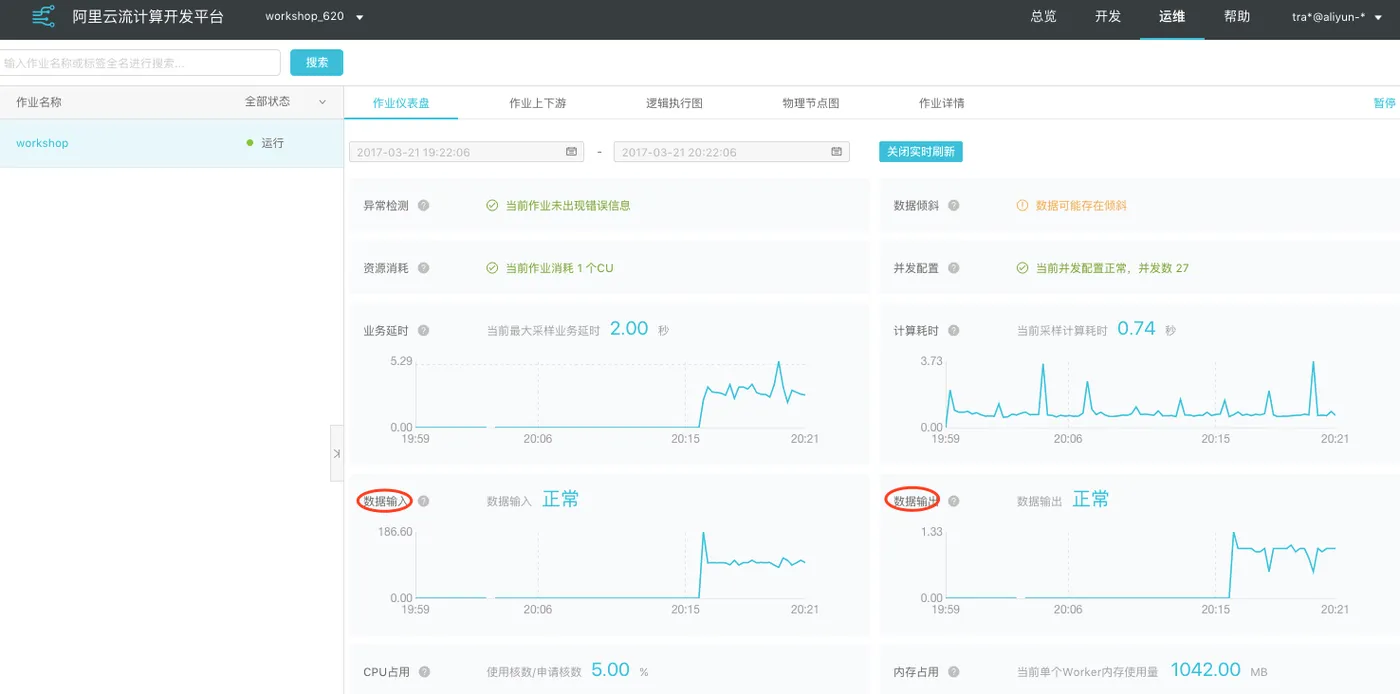This screenshot has width=1400, height=694.
Task: Click the 计算耗时 line chart
Action: (x=1141, y=395)
